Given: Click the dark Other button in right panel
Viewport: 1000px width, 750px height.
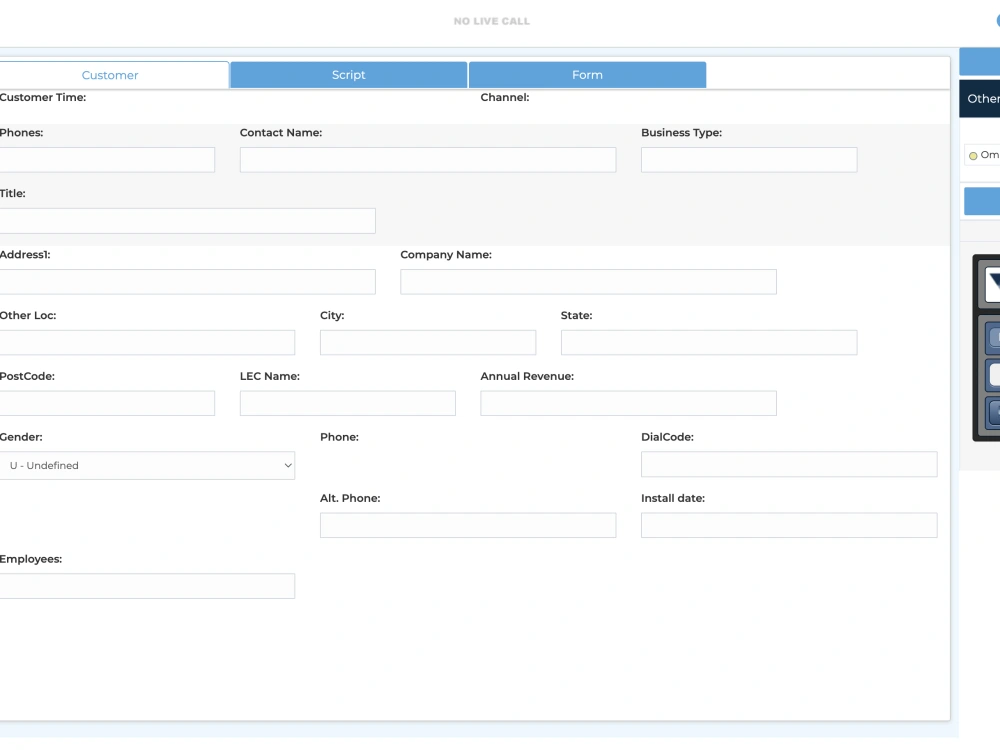Looking at the screenshot, I should (983, 98).
